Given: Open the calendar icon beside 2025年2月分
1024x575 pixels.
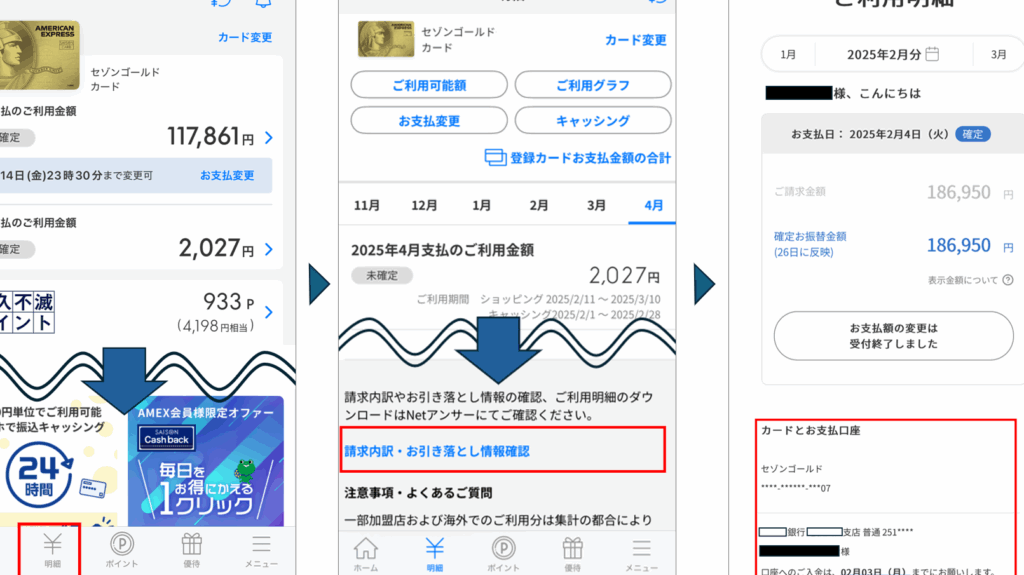Looking at the screenshot, I should click(933, 54).
